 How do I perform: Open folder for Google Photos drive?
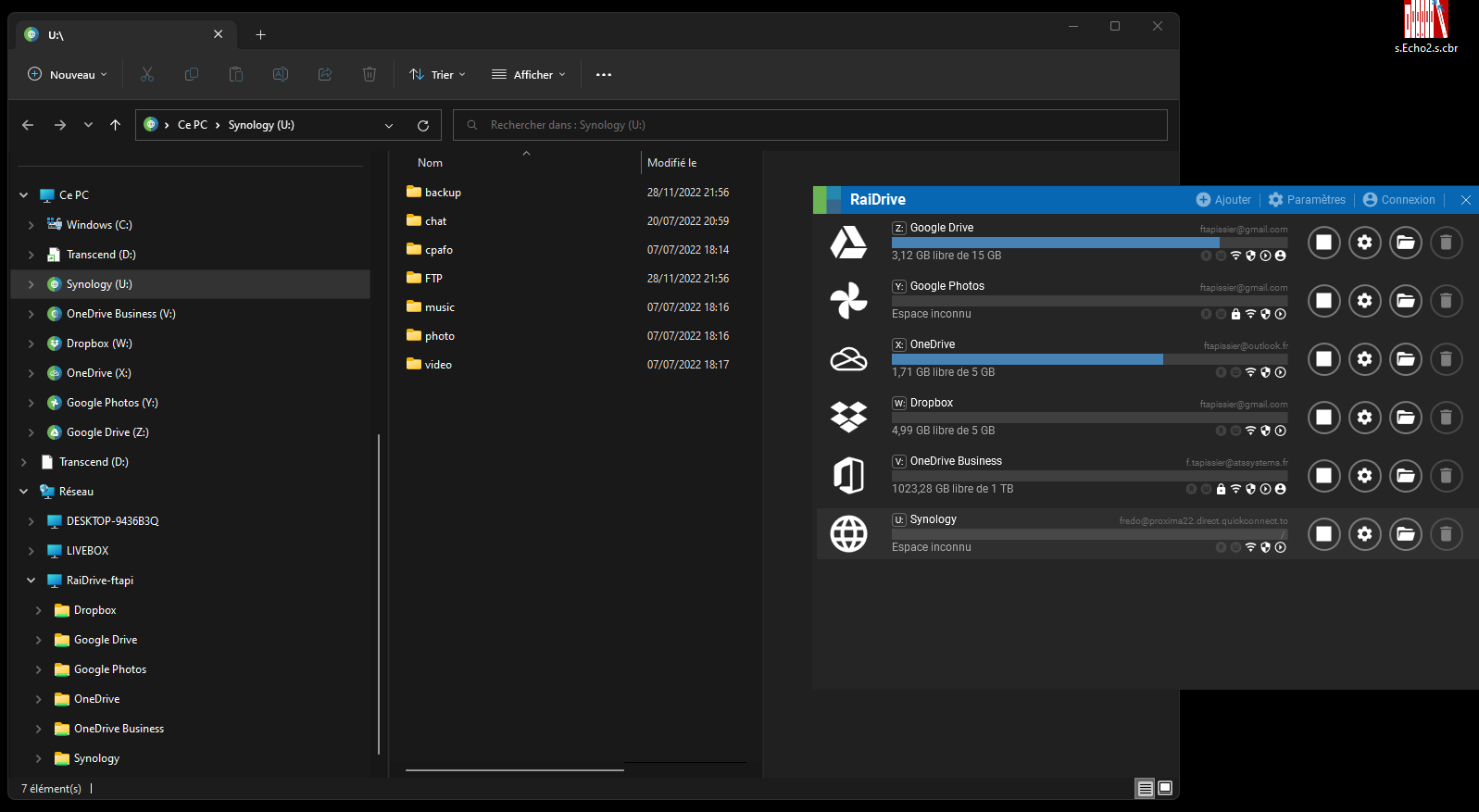point(1406,301)
